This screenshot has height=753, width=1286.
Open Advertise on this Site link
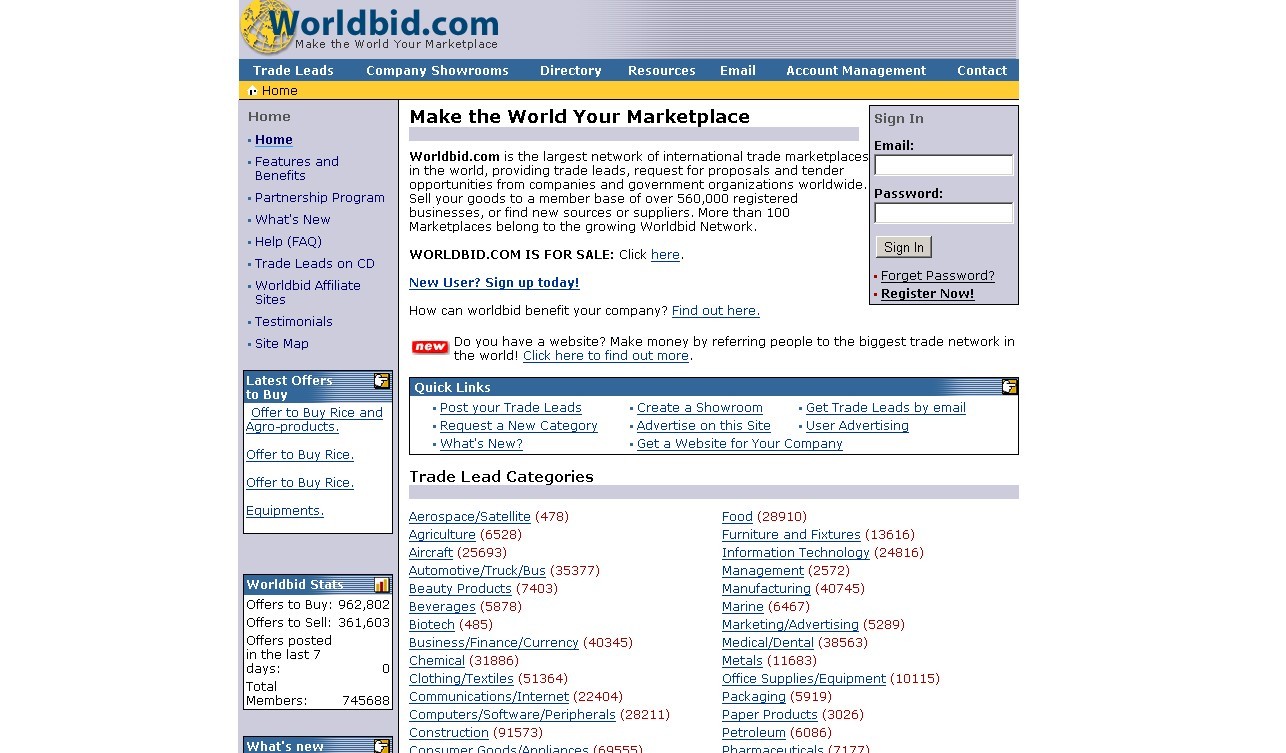pyautogui.click(x=704, y=426)
